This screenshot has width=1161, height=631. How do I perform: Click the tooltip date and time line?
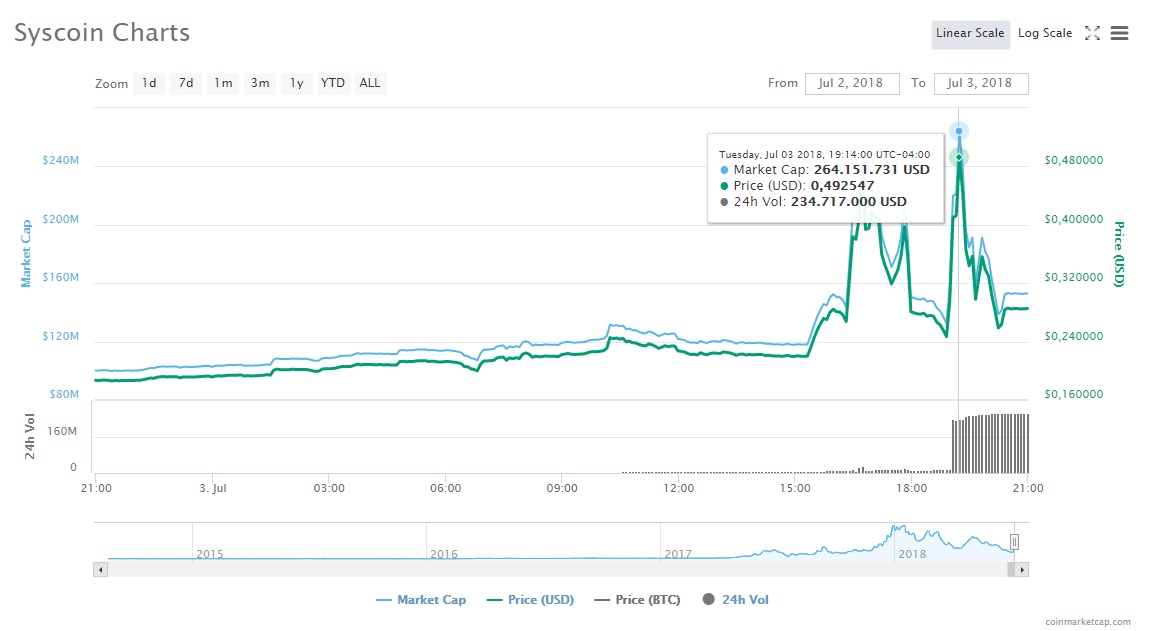point(825,155)
